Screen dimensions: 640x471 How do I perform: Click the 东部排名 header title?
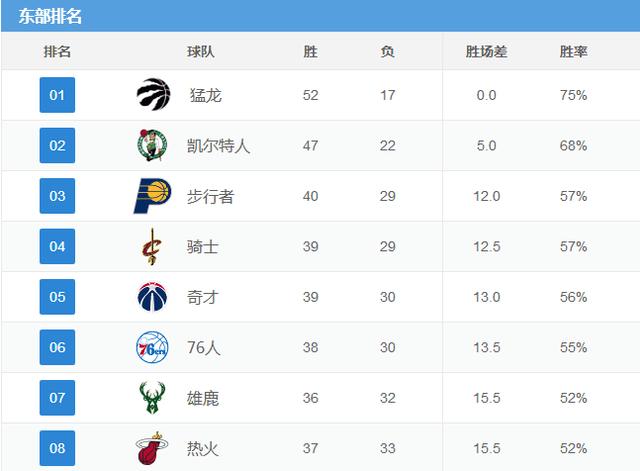(x=50, y=16)
